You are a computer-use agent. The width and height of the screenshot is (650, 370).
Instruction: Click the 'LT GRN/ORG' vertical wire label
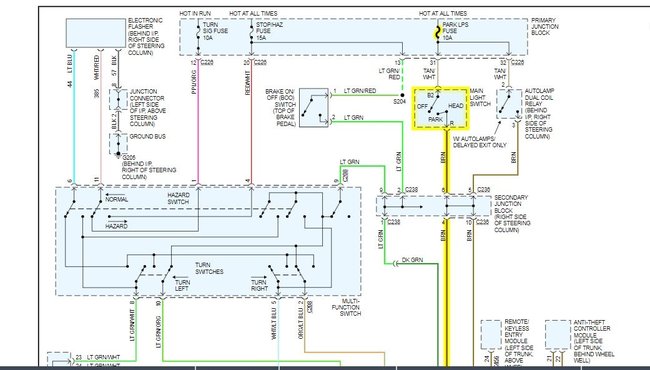pos(158,332)
